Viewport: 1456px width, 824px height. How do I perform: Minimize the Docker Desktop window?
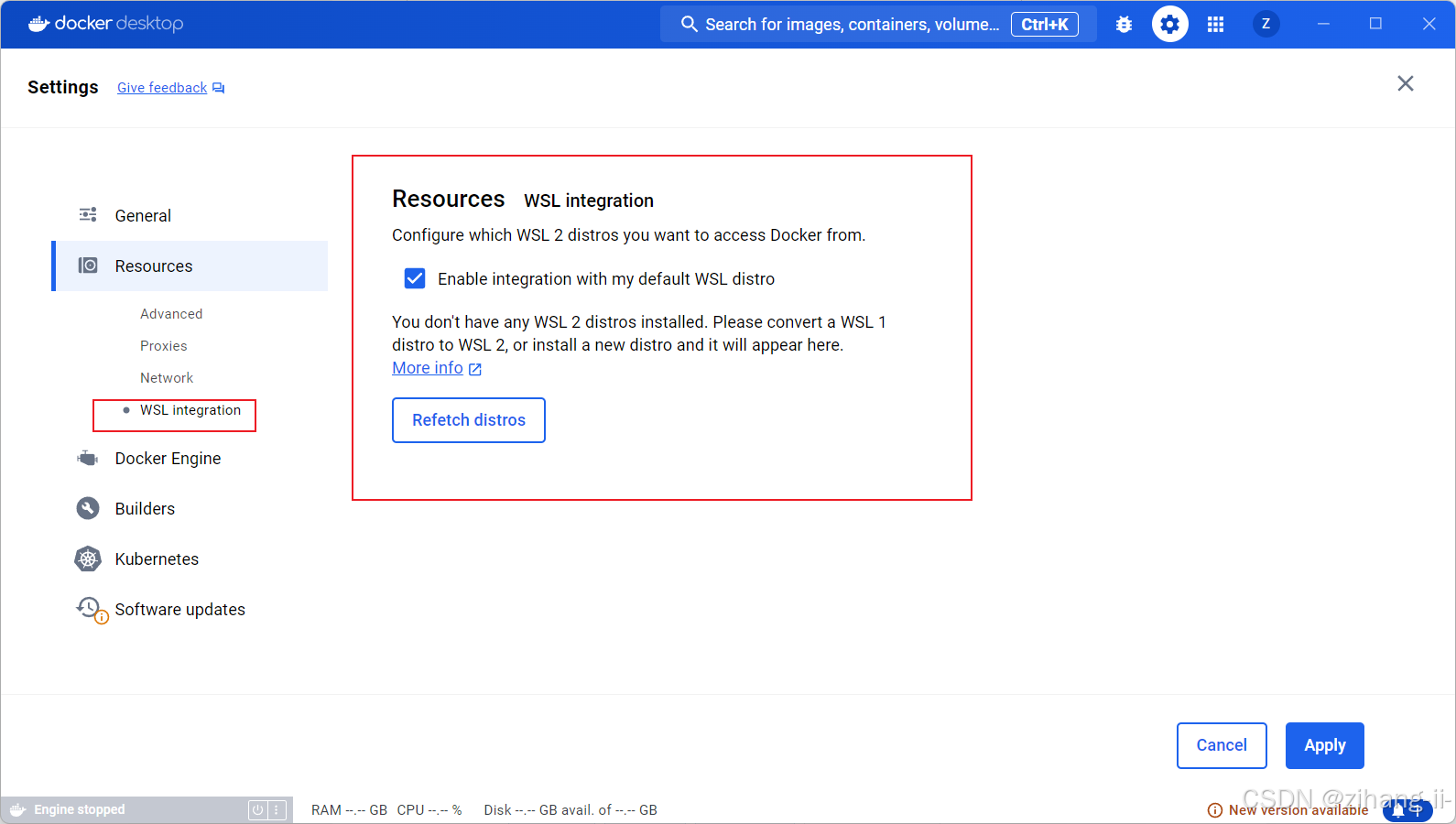pos(1323,24)
